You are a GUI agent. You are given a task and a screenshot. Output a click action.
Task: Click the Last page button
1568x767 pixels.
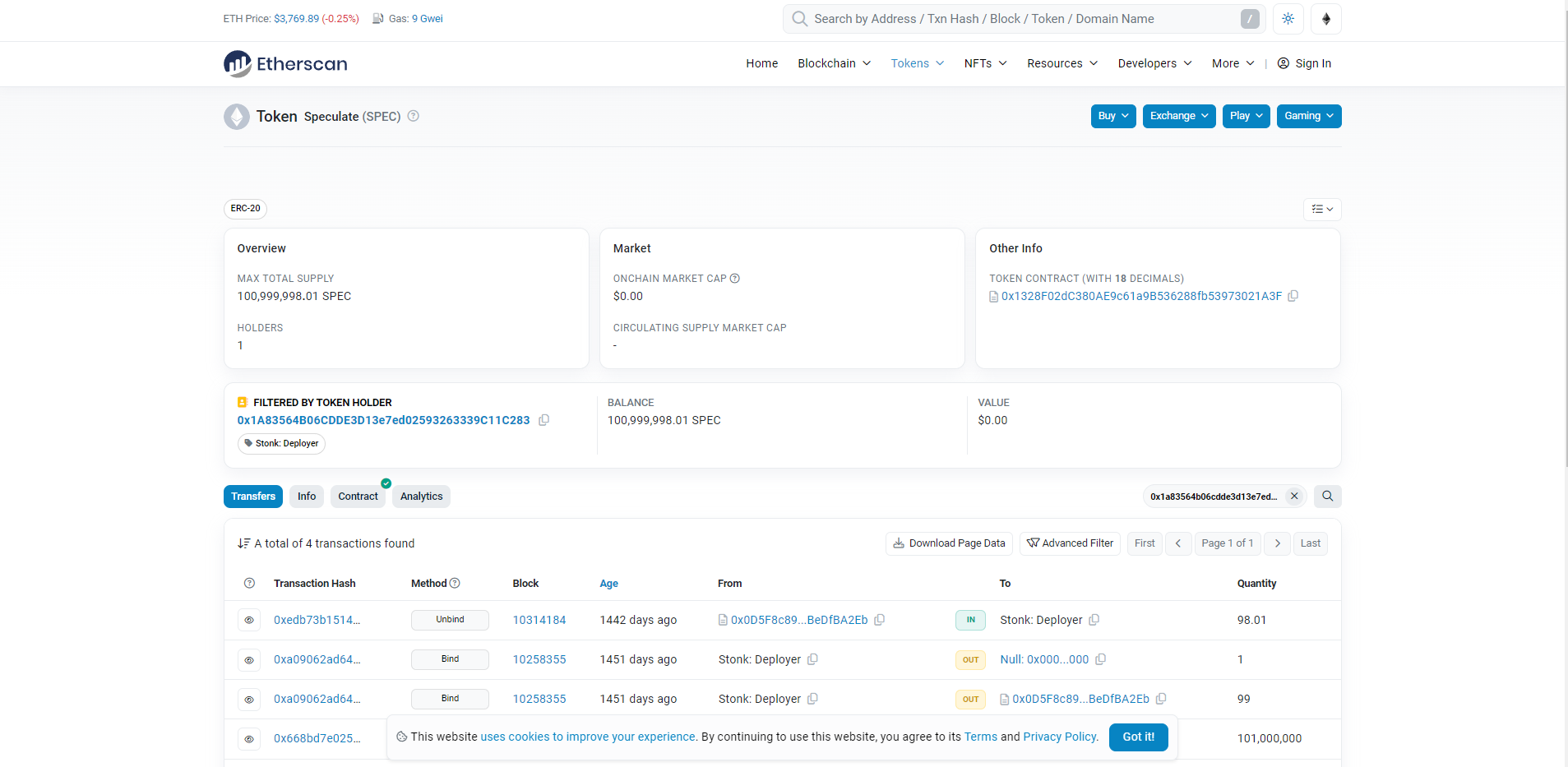1311,543
